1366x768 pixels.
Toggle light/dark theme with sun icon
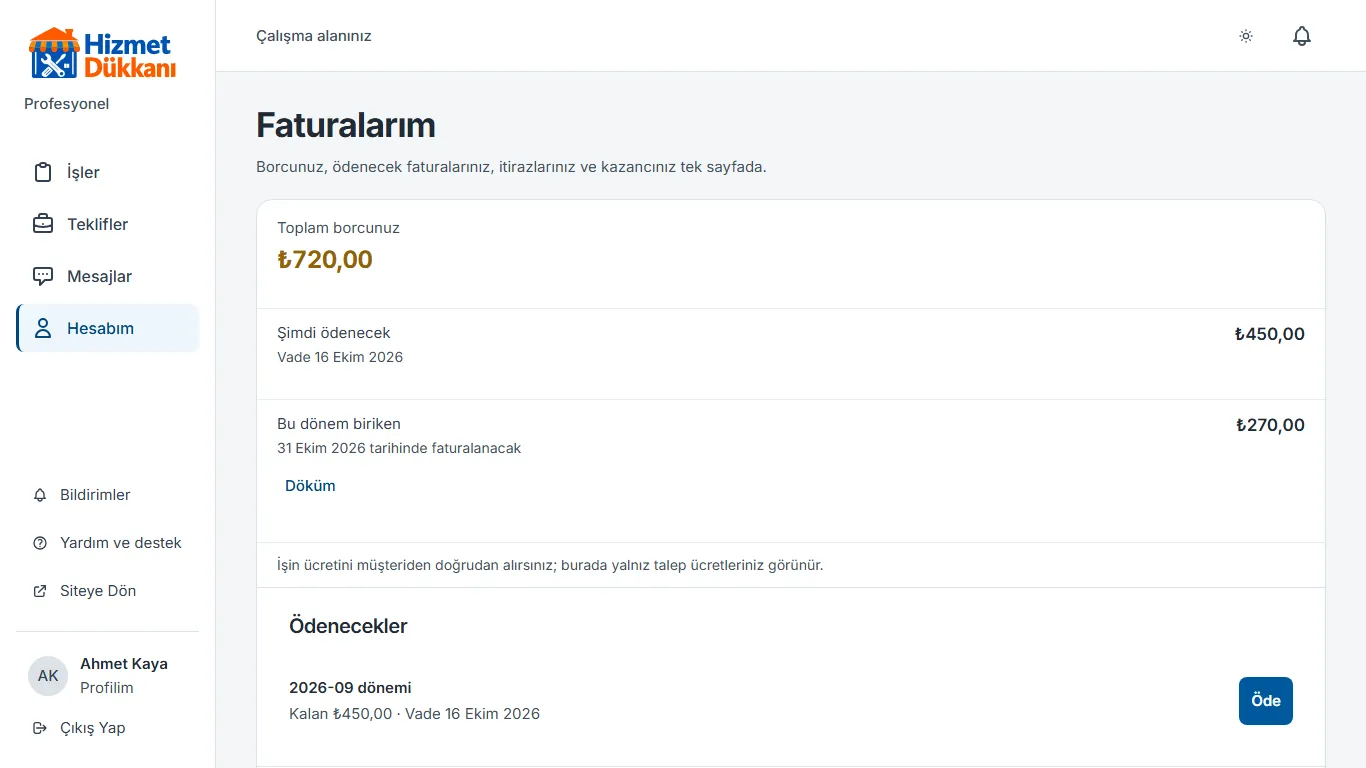point(1246,36)
